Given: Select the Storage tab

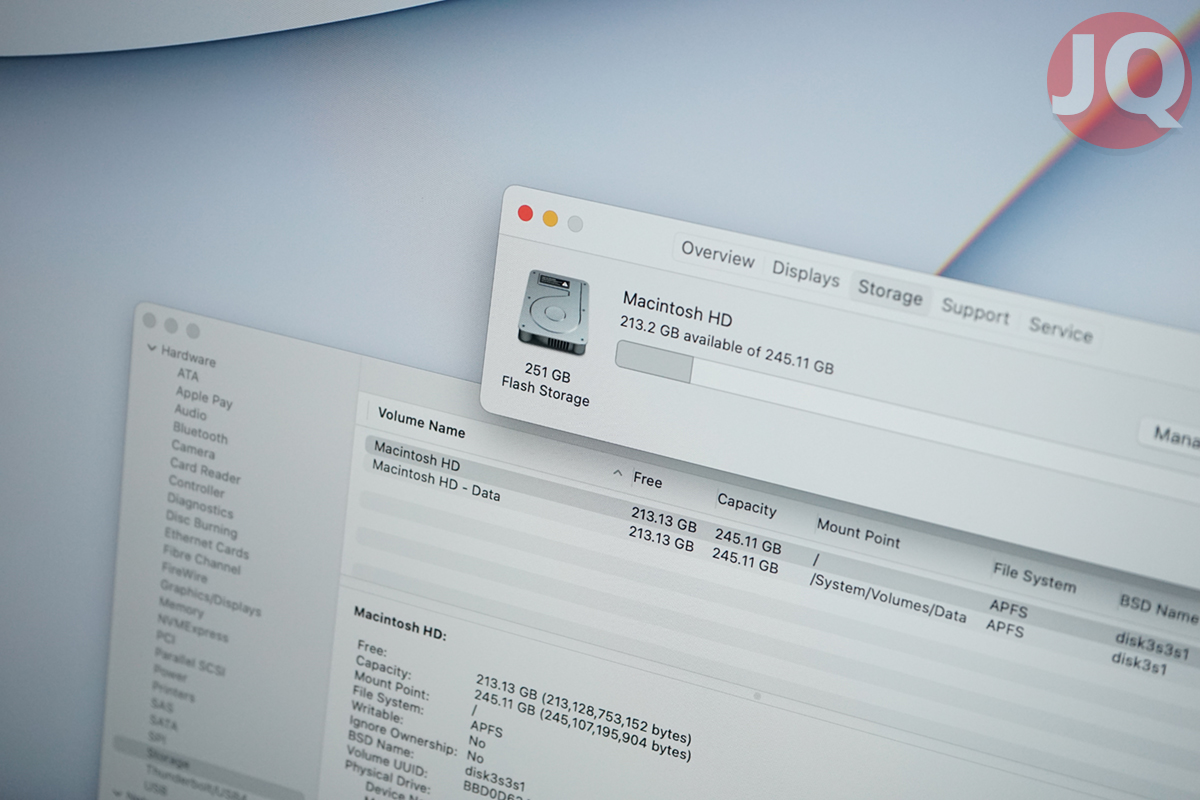Looking at the screenshot, I should pyautogui.click(x=890, y=293).
